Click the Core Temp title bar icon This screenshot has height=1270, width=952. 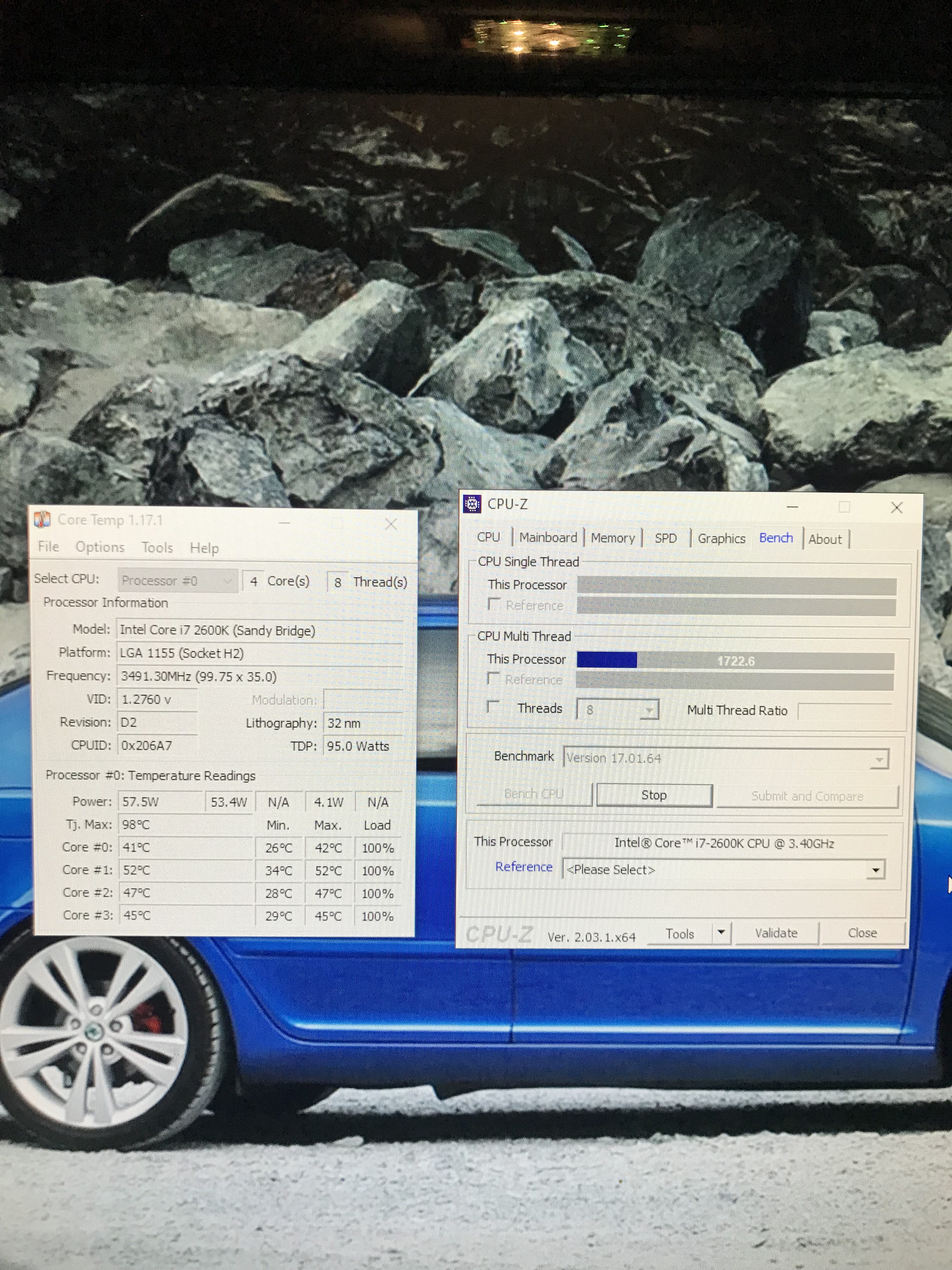42,519
